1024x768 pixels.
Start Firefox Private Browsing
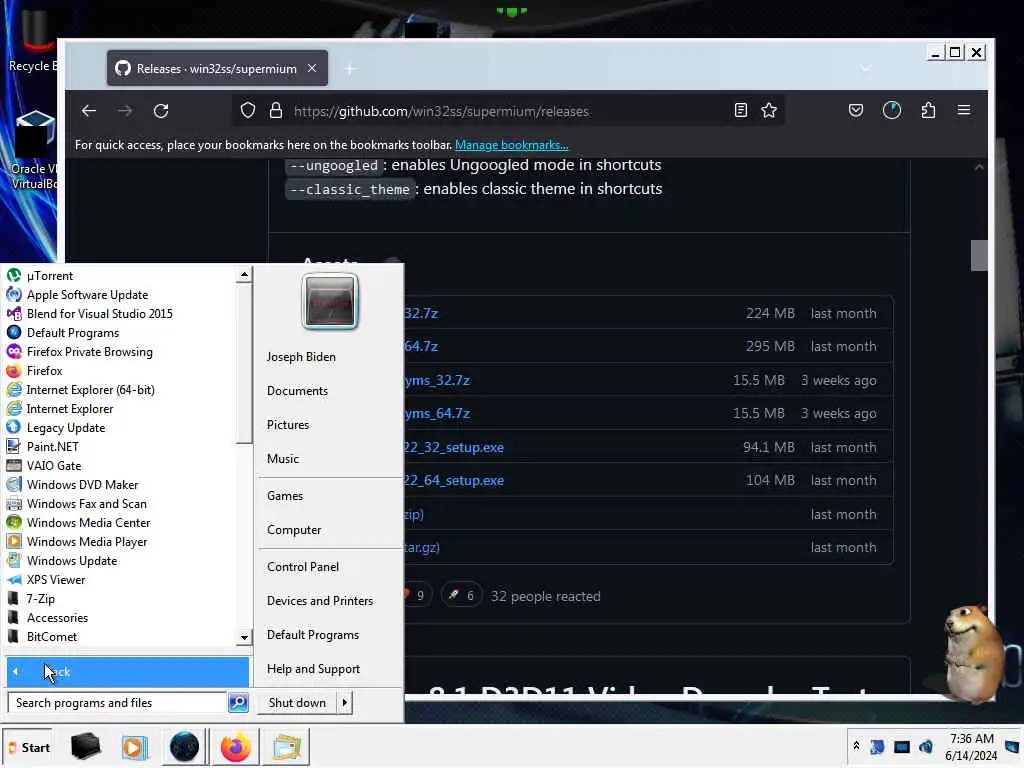click(89, 351)
